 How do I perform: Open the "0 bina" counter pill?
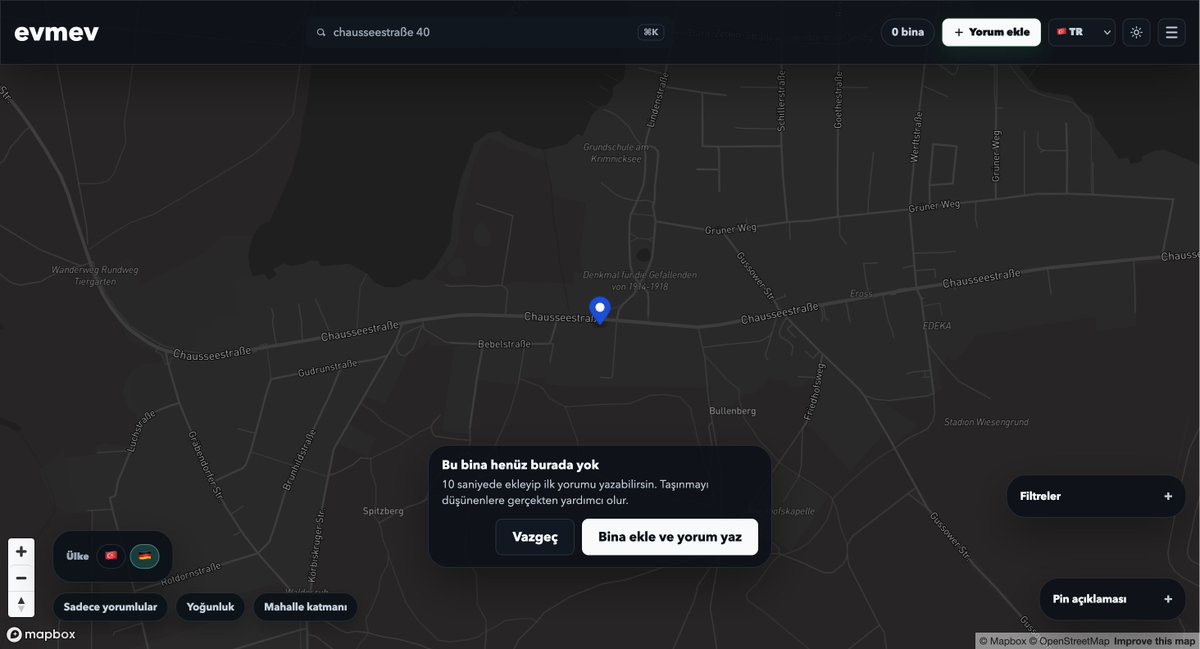[x=908, y=32]
